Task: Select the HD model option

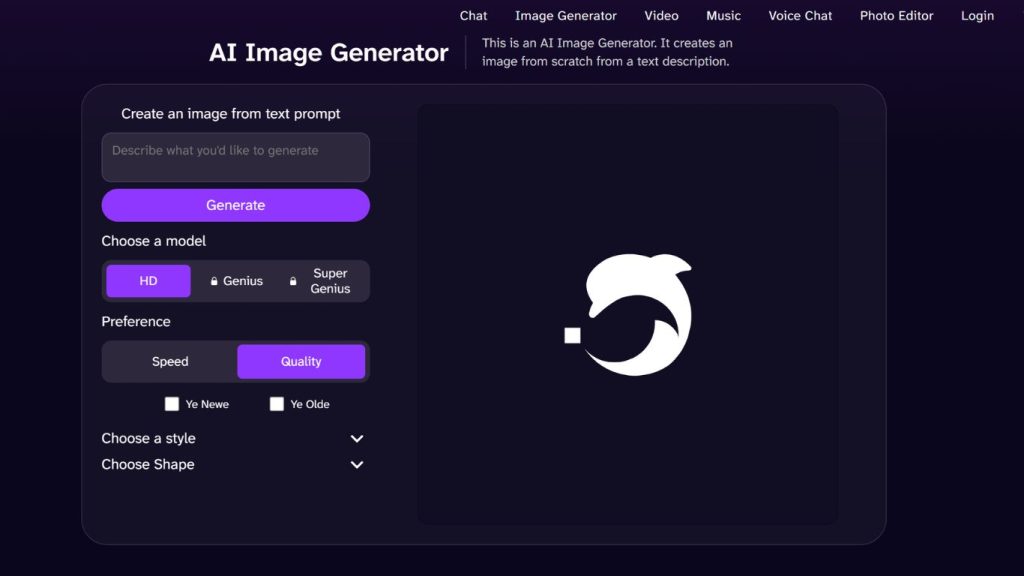Action: 147,281
